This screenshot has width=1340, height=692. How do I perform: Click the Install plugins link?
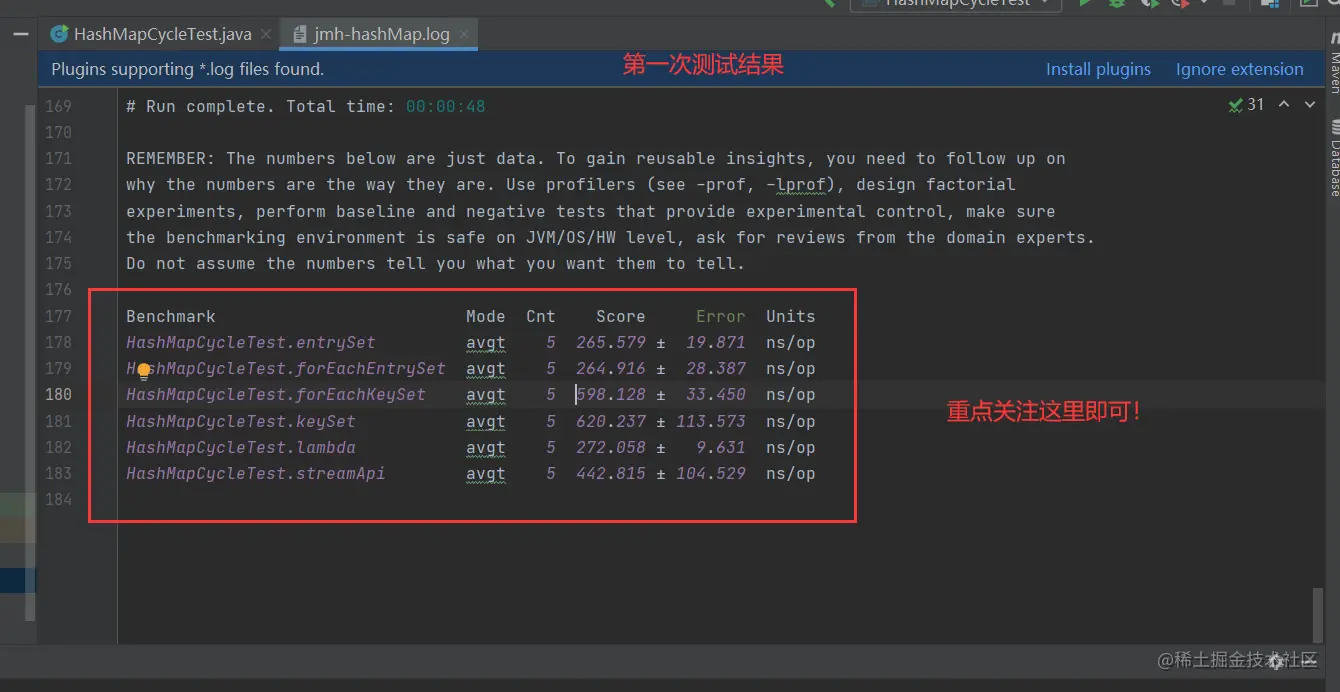1098,69
